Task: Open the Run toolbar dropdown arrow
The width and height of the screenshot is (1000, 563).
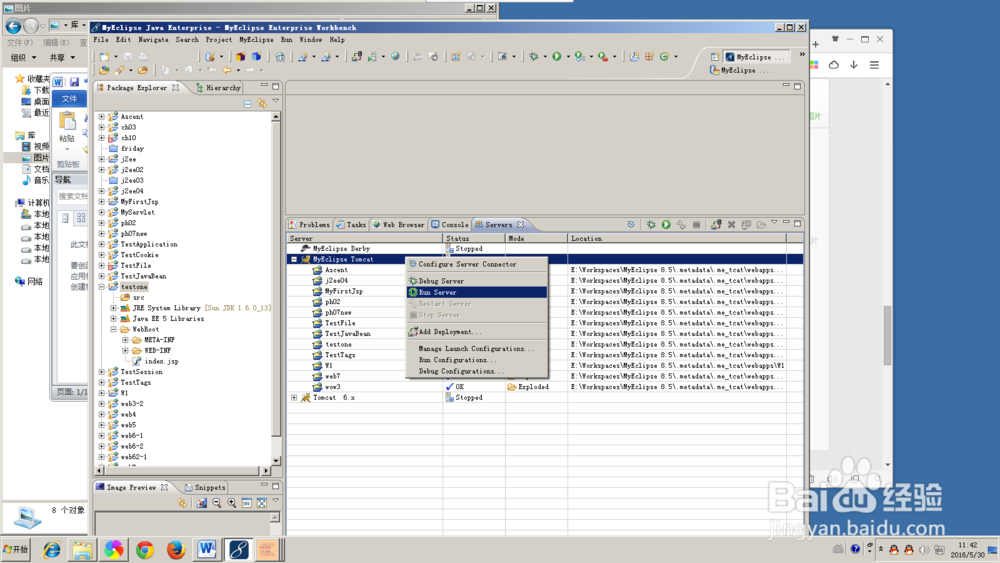Action: 568,57
